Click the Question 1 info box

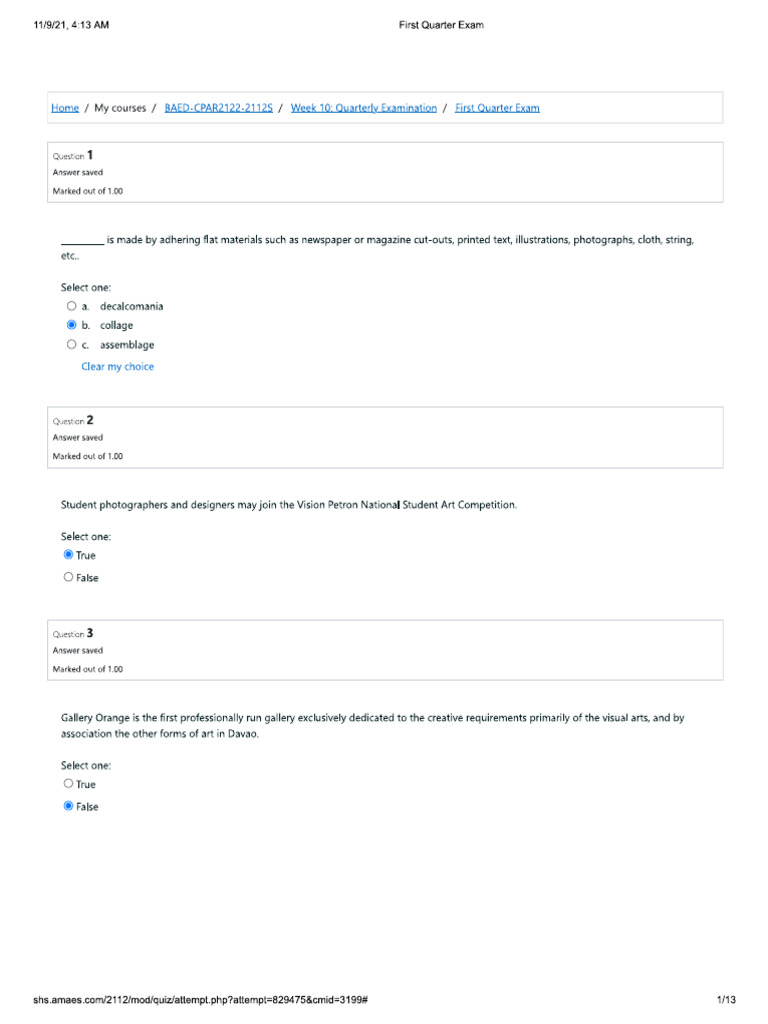click(385, 172)
